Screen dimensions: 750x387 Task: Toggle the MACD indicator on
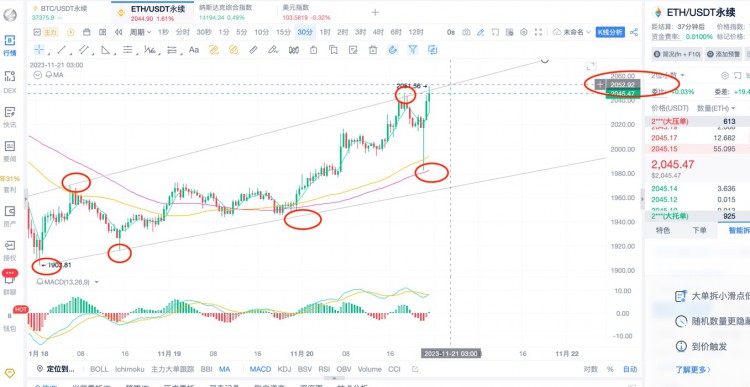pyautogui.click(x=260, y=369)
